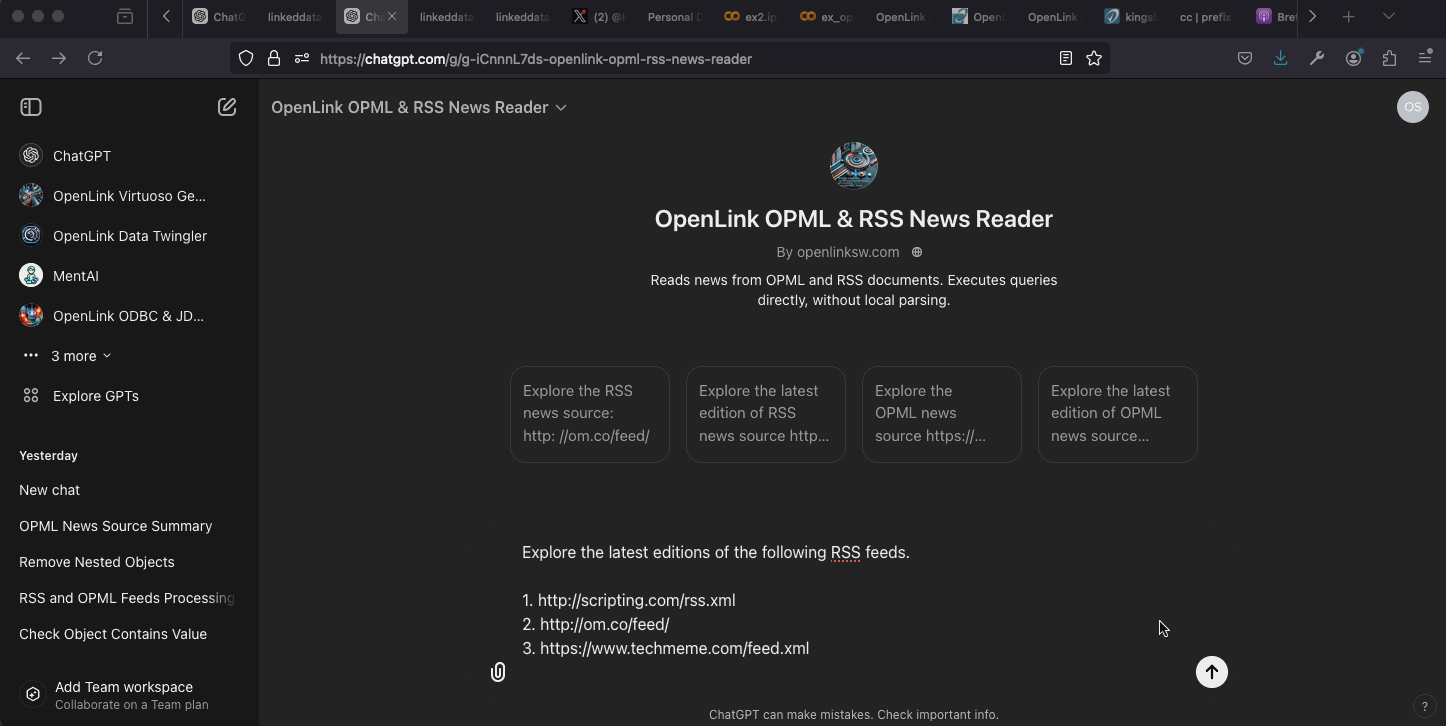This screenshot has height=726, width=1446.
Task: Go back with browser back arrow
Action: pyautogui.click(x=23, y=58)
